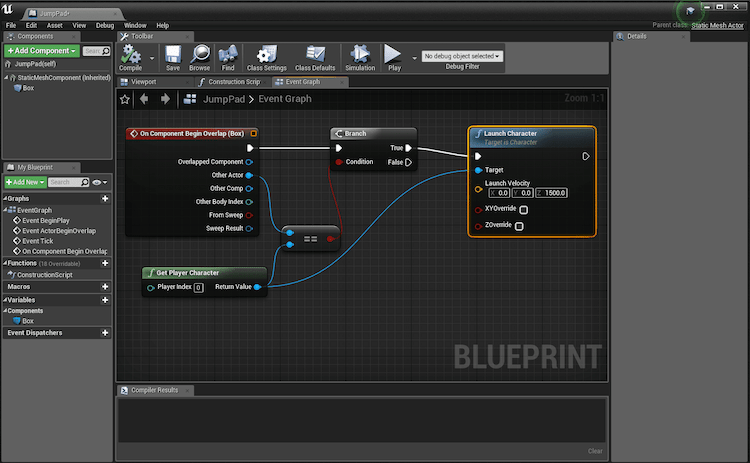750x463 pixels.
Task: Save the blueprint asset
Action: click(173, 57)
